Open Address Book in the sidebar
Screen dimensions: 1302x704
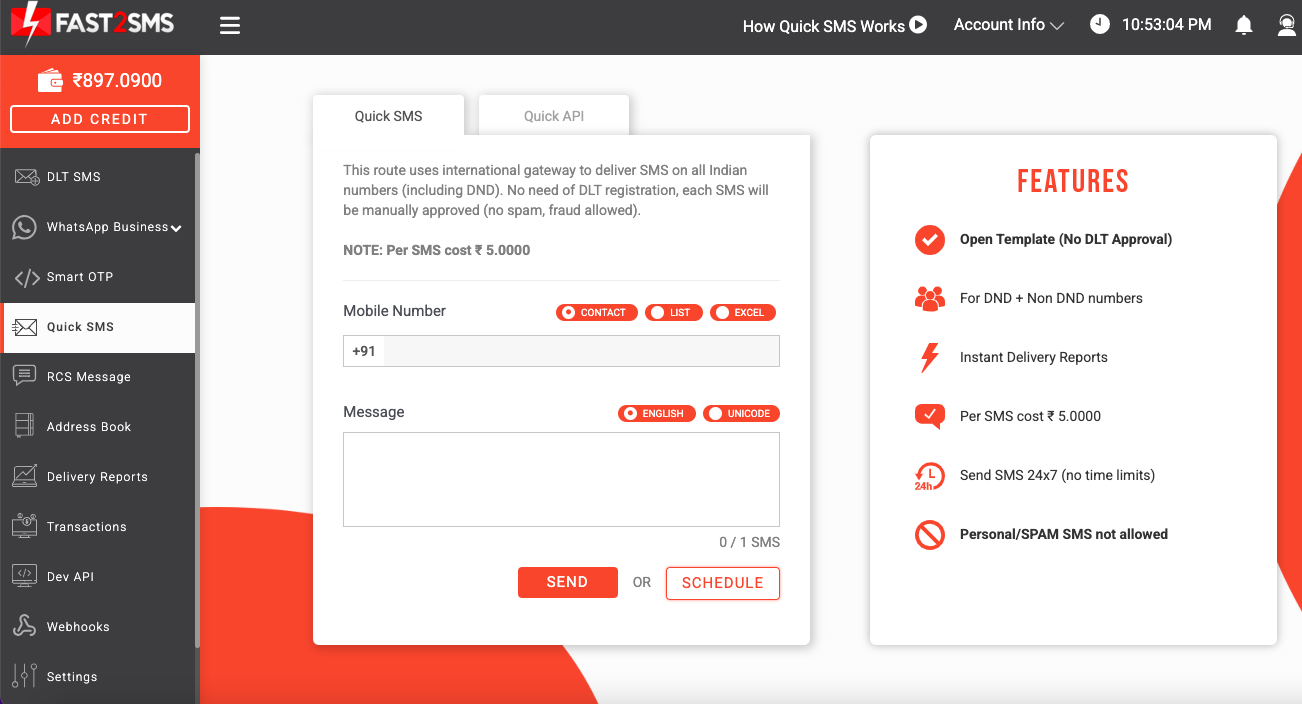click(98, 427)
